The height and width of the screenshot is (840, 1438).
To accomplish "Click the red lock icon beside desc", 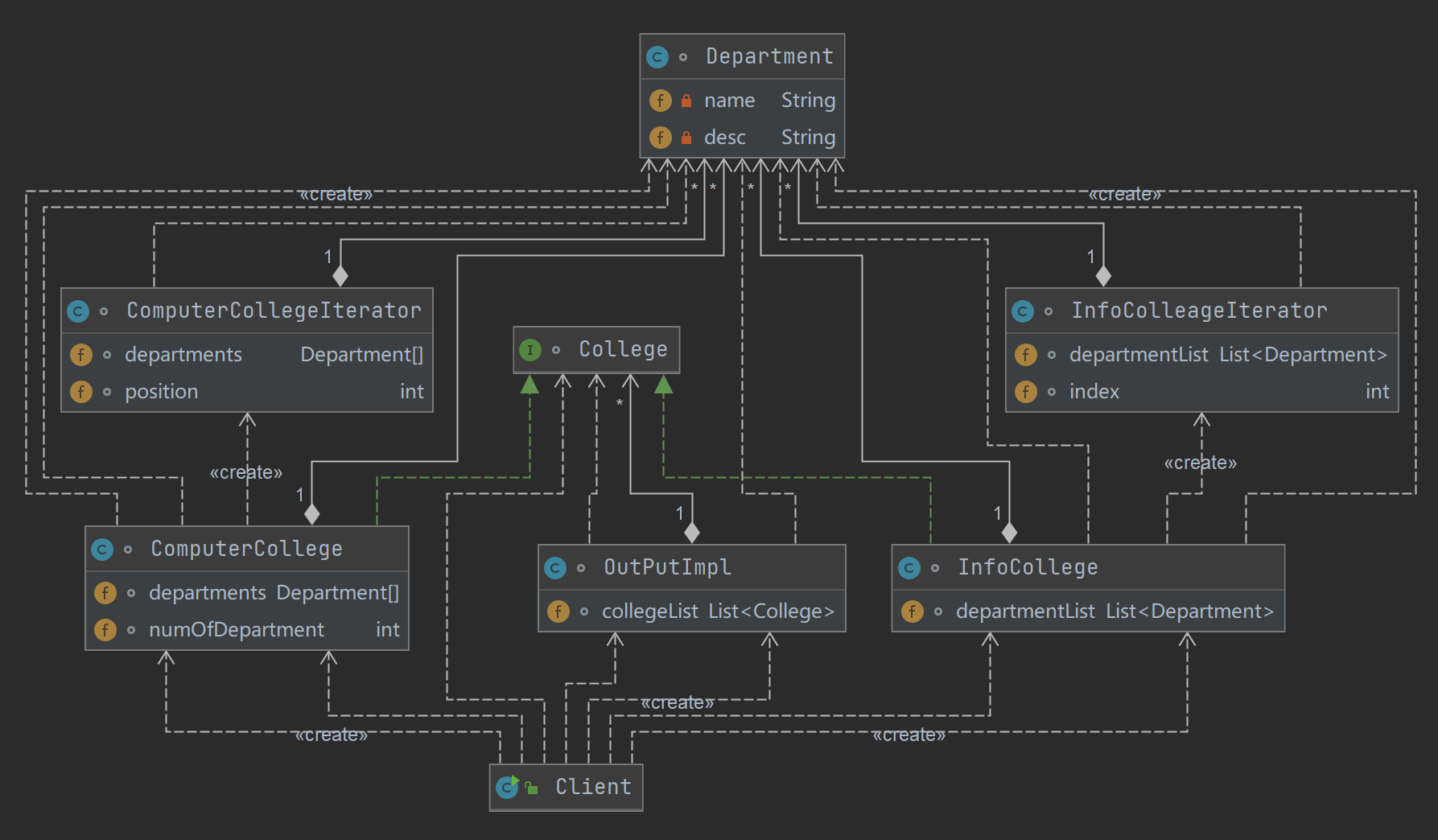I will pyautogui.click(x=686, y=138).
